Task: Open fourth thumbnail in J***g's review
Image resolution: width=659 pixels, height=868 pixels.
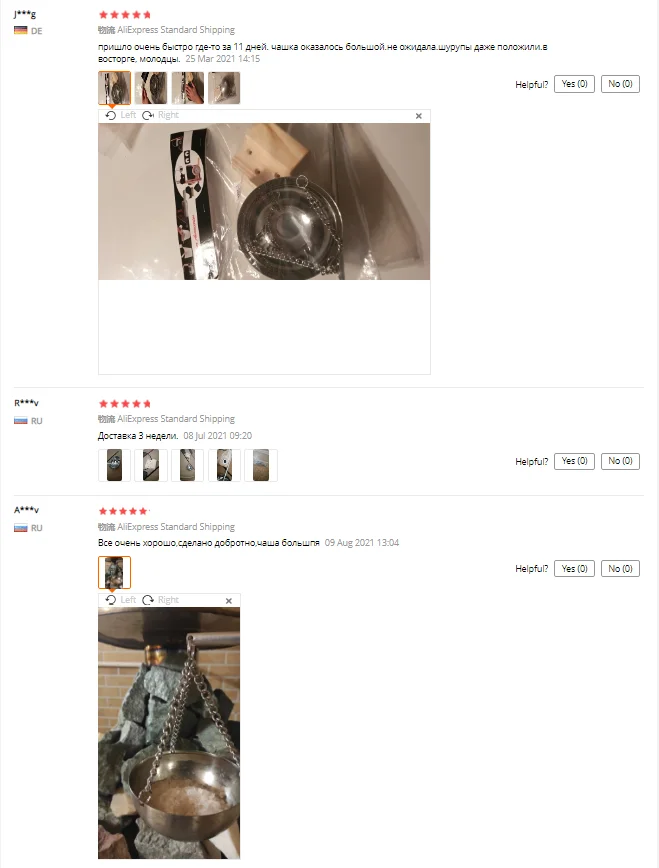Action: (x=224, y=88)
